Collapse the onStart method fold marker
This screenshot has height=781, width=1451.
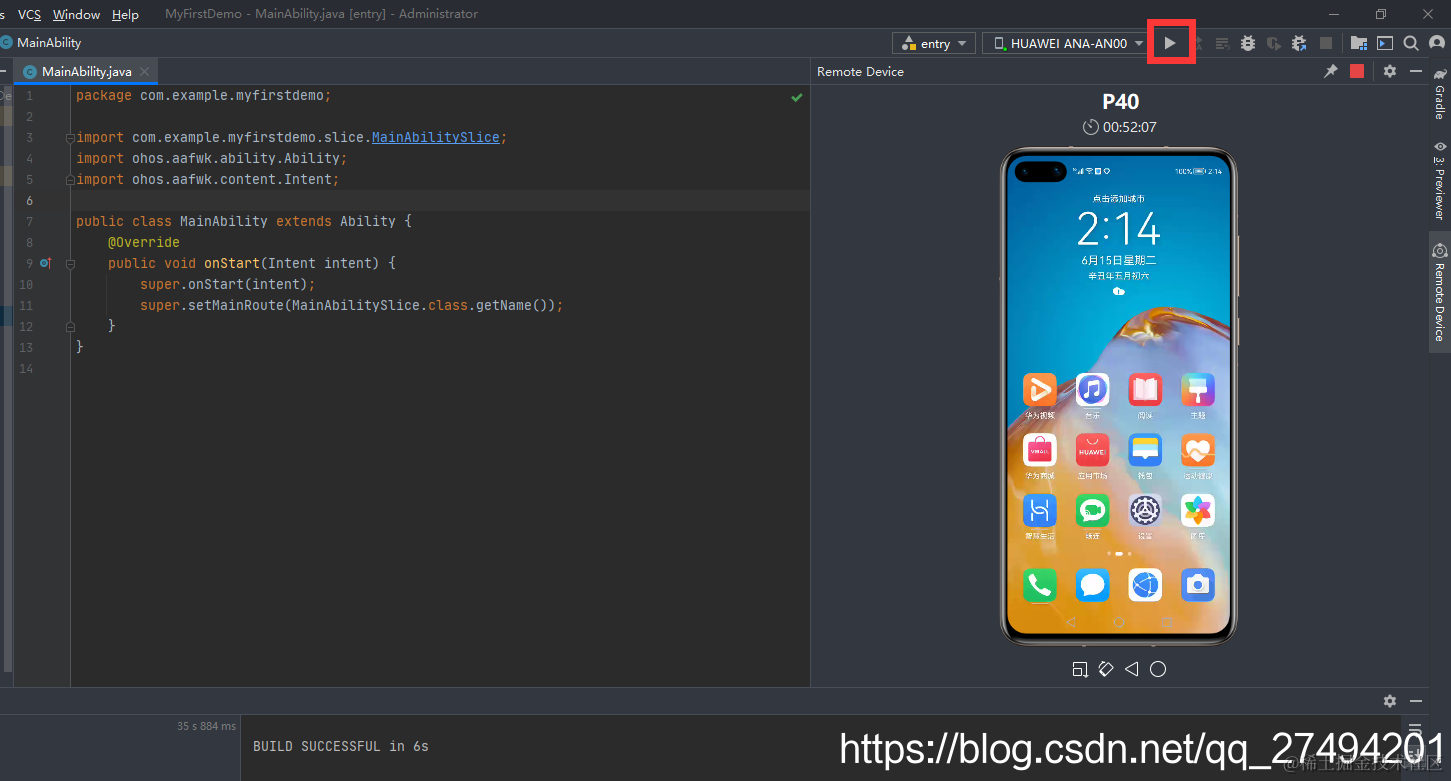tap(70, 264)
